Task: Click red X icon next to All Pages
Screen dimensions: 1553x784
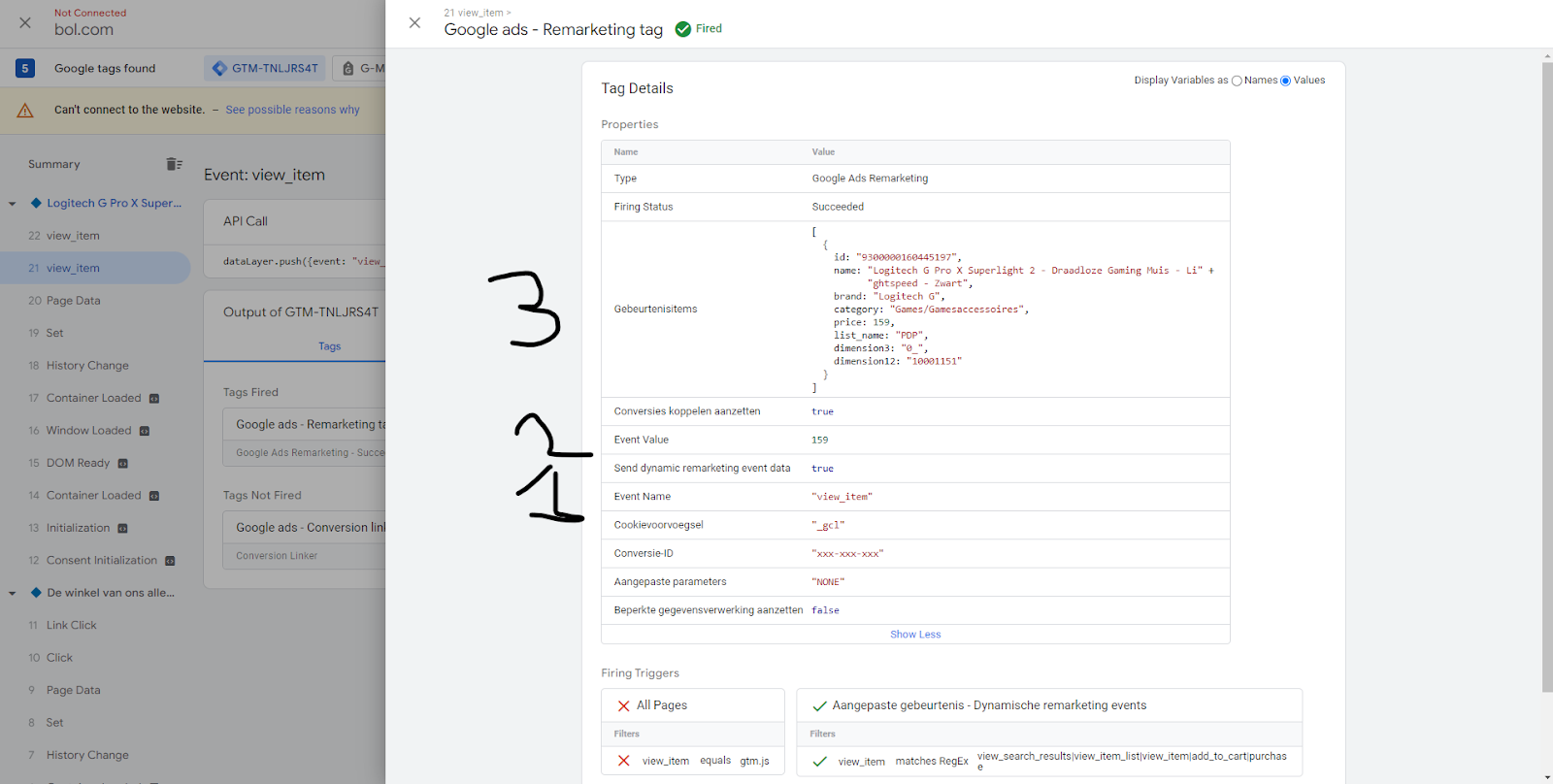Action: tap(624, 705)
